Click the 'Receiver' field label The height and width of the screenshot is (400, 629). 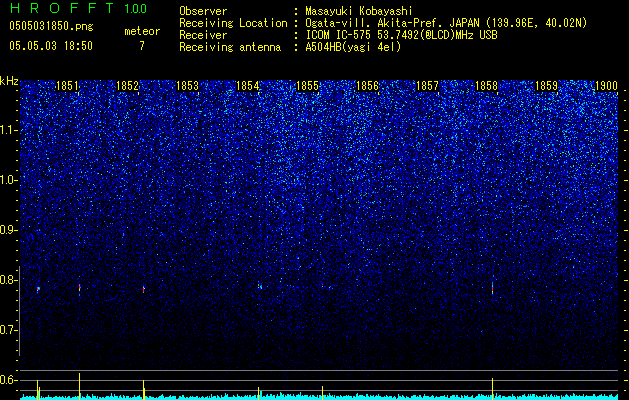(203, 35)
